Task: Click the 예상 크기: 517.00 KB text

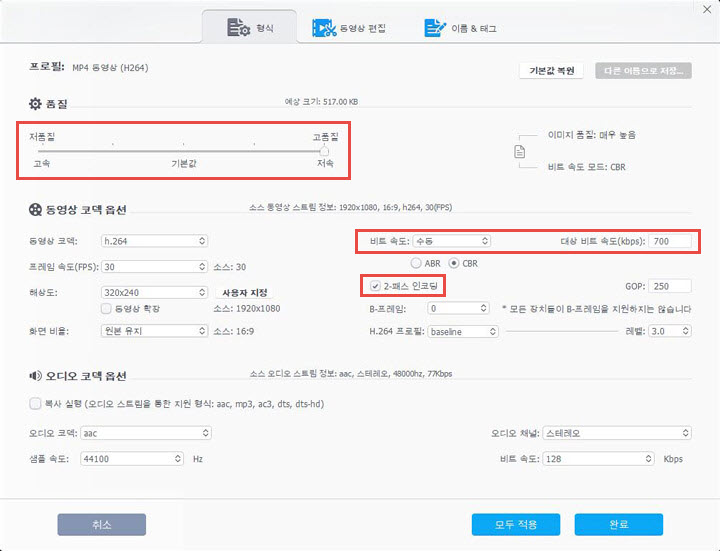Action: pos(321,101)
